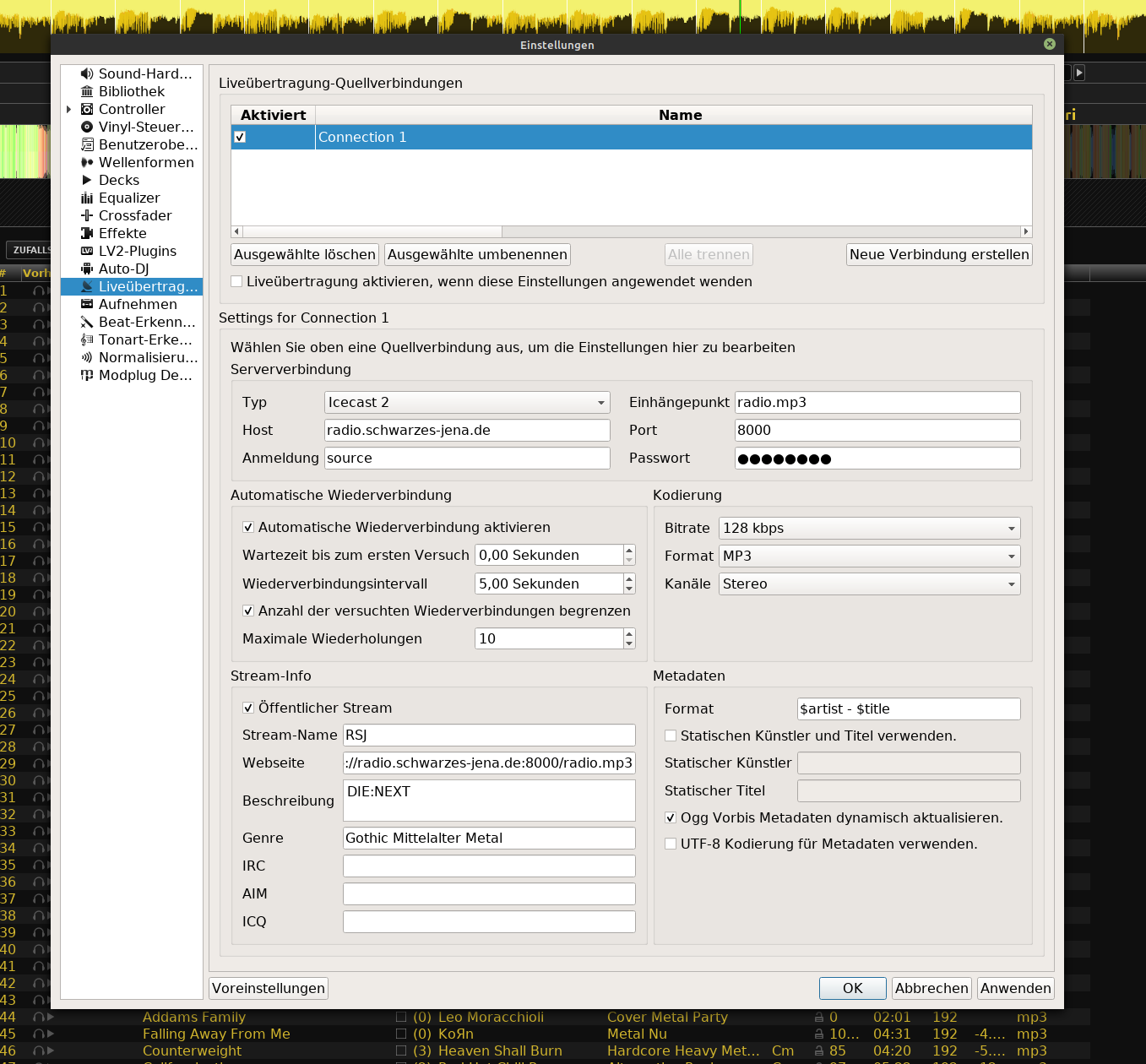The height and width of the screenshot is (1064, 1146).
Task: Click the Abbrechen button
Action: click(x=931, y=988)
